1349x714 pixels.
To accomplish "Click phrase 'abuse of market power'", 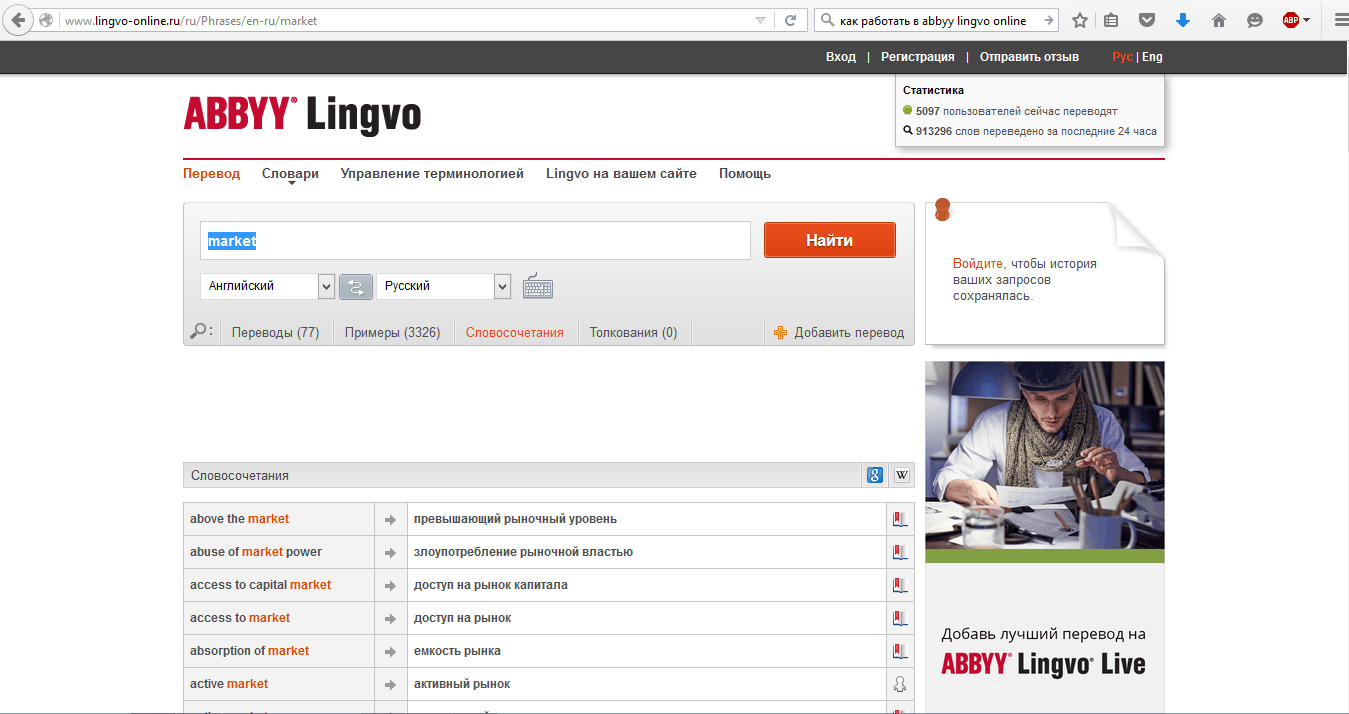I will 256,552.
